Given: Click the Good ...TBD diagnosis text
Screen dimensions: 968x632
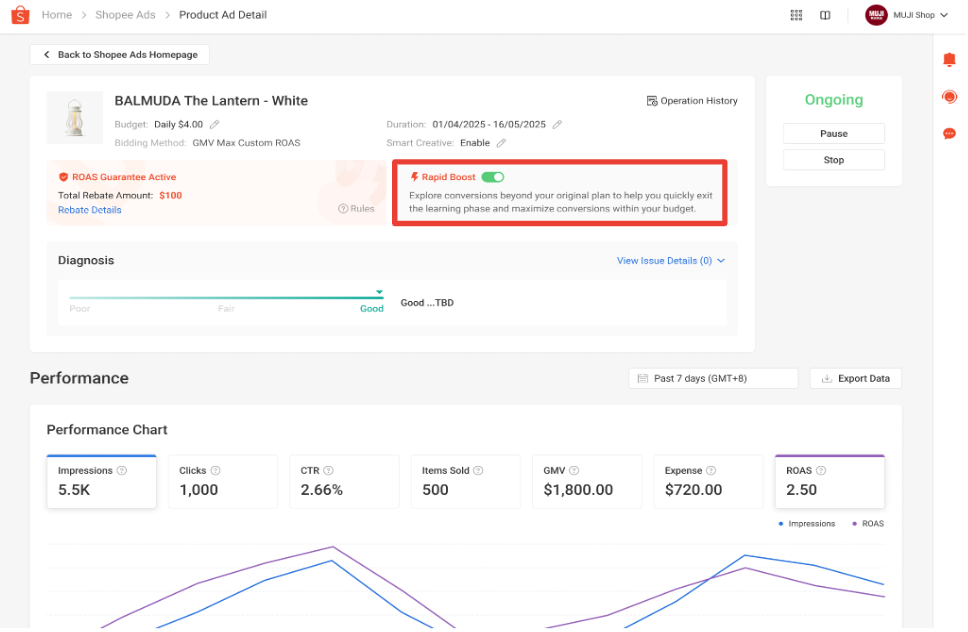Looking at the screenshot, I should coord(427,303).
